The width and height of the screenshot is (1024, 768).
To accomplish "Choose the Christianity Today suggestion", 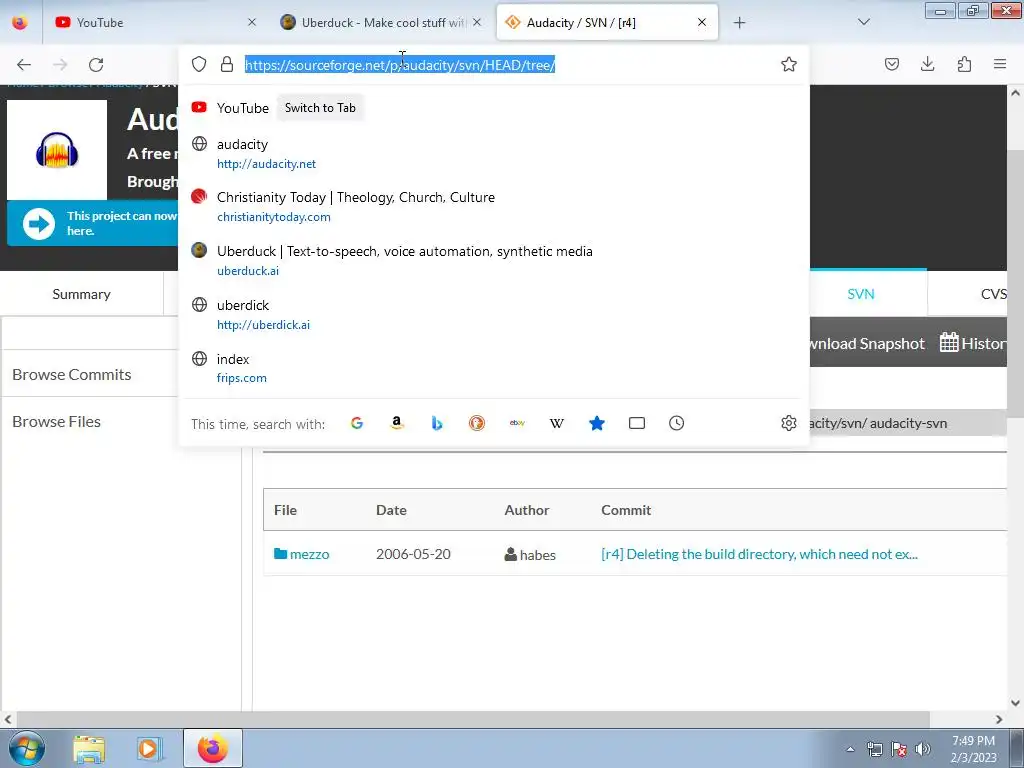I will coord(494,206).
